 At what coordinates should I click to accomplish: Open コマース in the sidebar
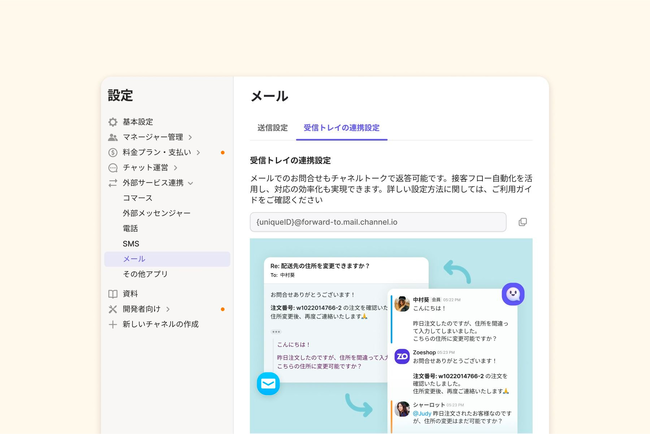138,198
